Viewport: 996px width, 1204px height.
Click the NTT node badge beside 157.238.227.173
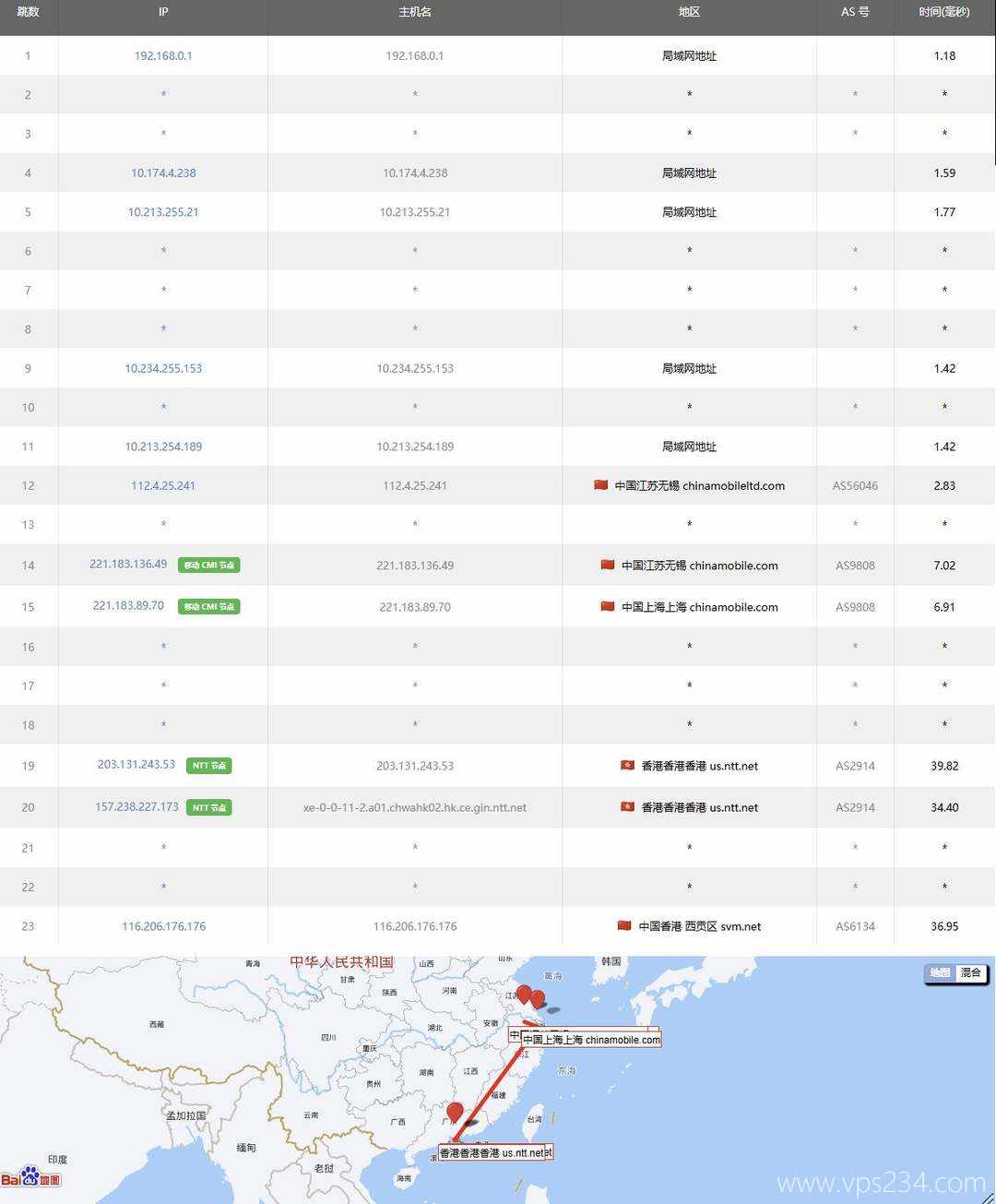coord(209,807)
